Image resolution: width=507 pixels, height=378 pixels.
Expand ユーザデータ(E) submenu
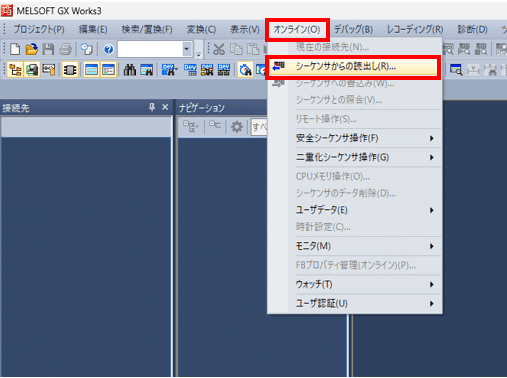pos(355,210)
